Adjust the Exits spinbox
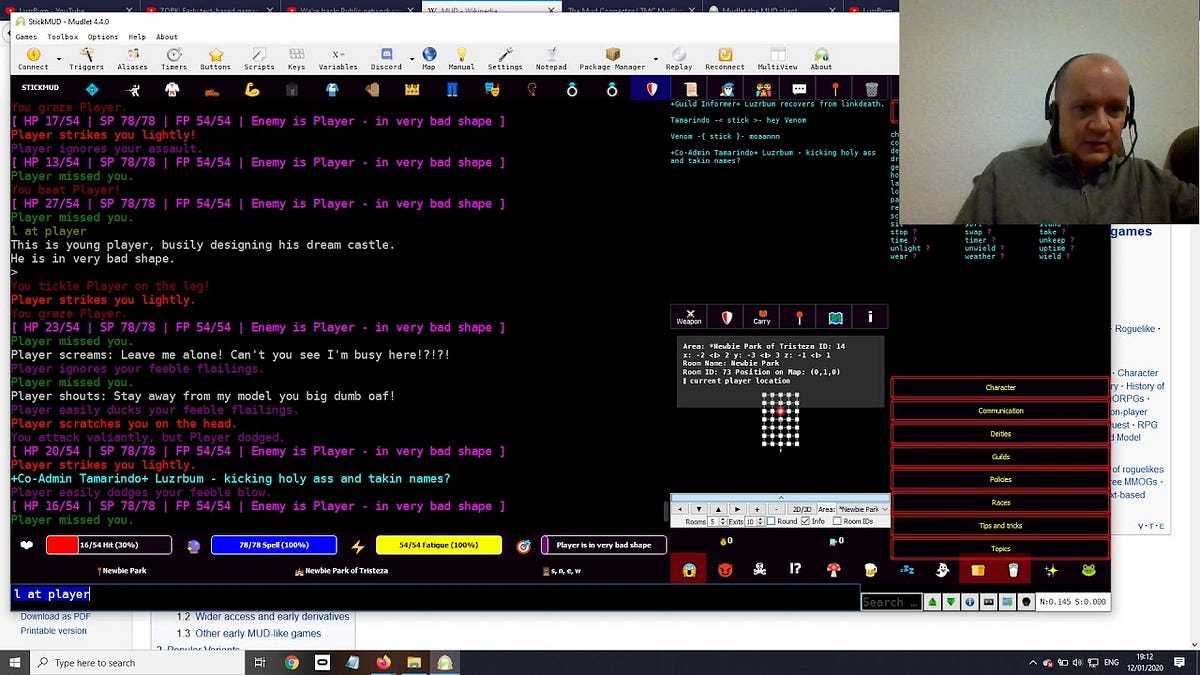The image size is (1200, 675). pyautogui.click(x=755, y=521)
